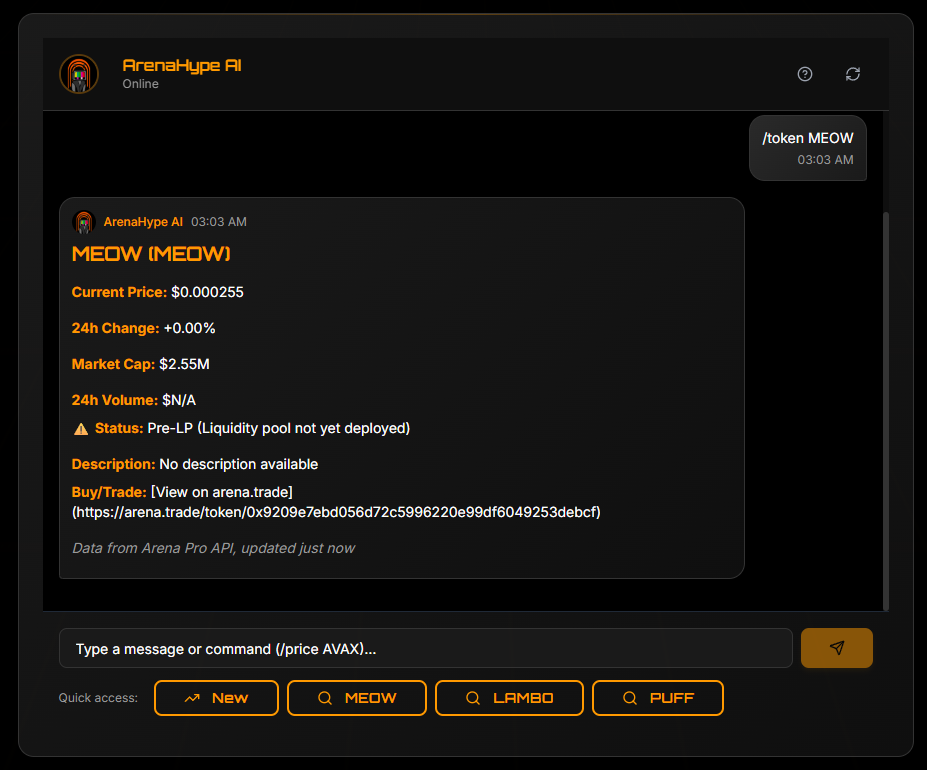Click the warning triangle beside Status
Image resolution: width=927 pixels, height=770 pixels.
81,429
